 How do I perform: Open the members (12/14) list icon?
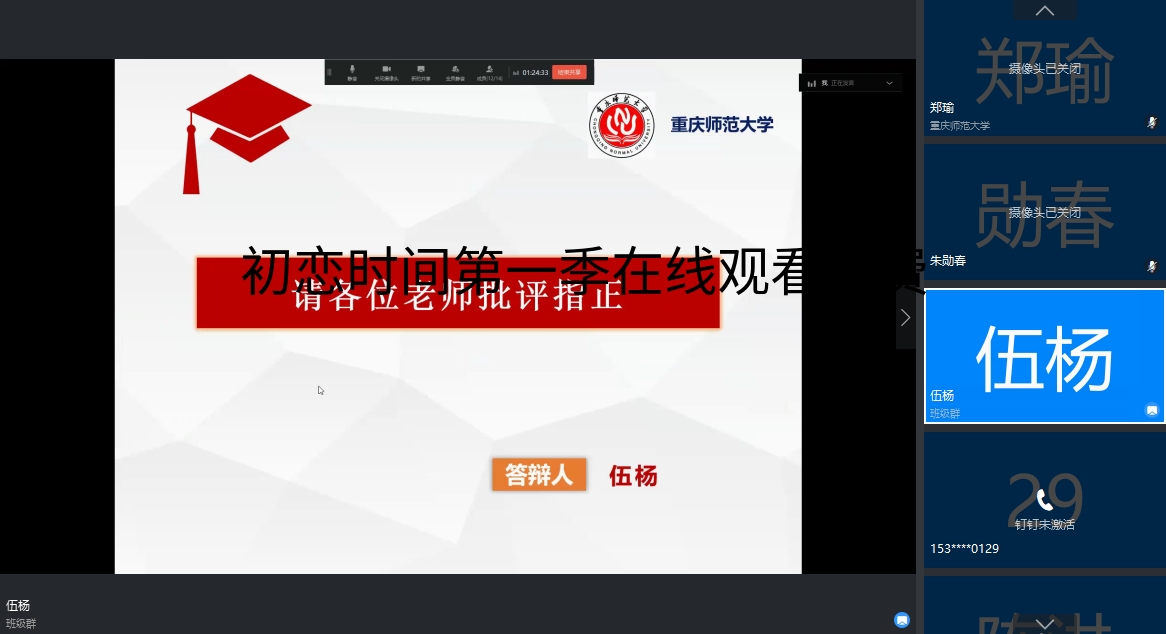click(x=489, y=70)
